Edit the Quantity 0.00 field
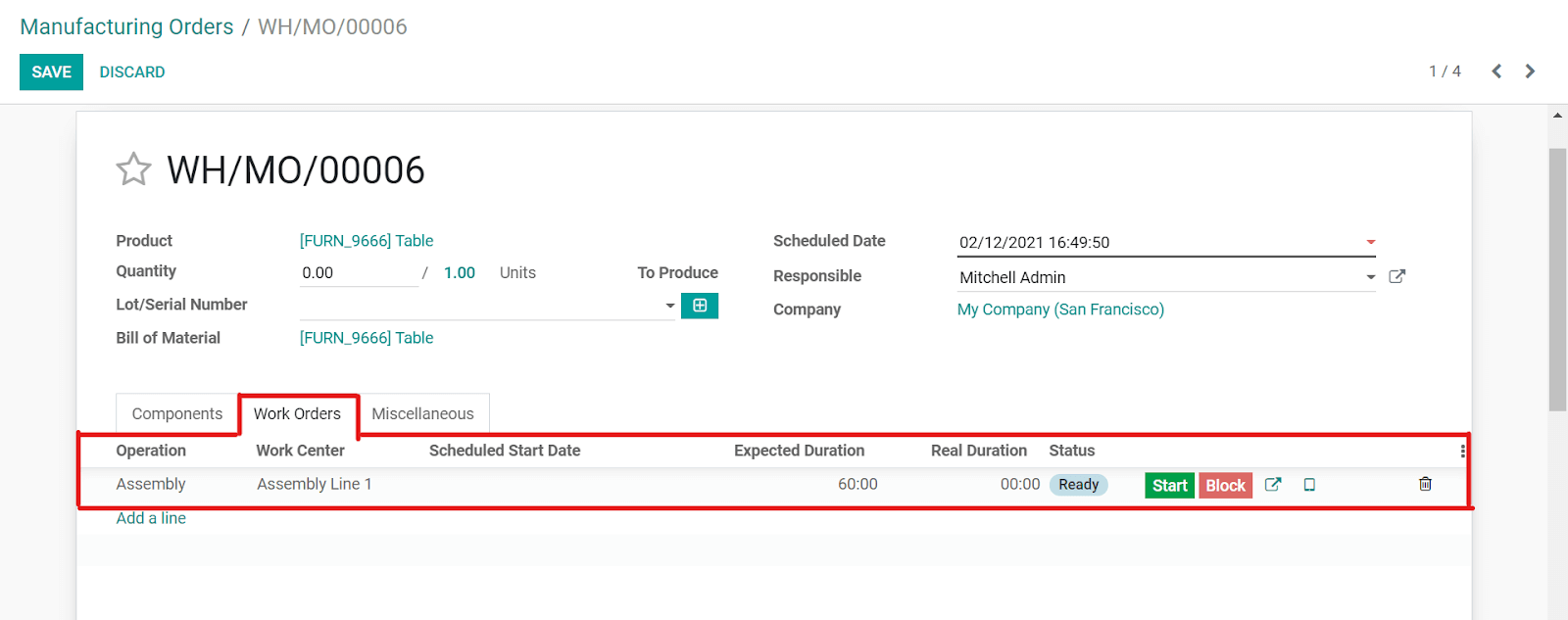This screenshot has width=1568, height=620. click(359, 273)
